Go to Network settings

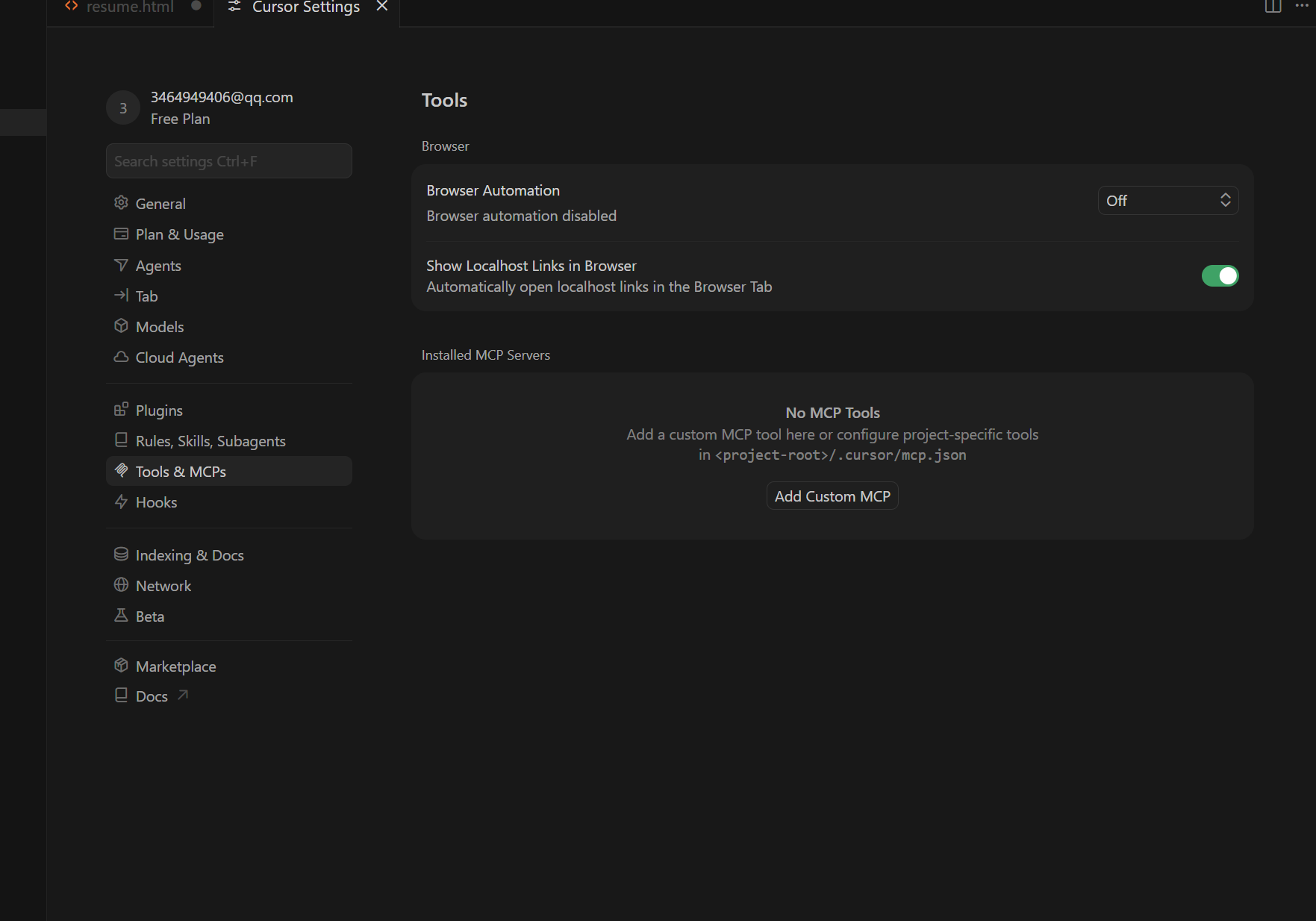229,586
